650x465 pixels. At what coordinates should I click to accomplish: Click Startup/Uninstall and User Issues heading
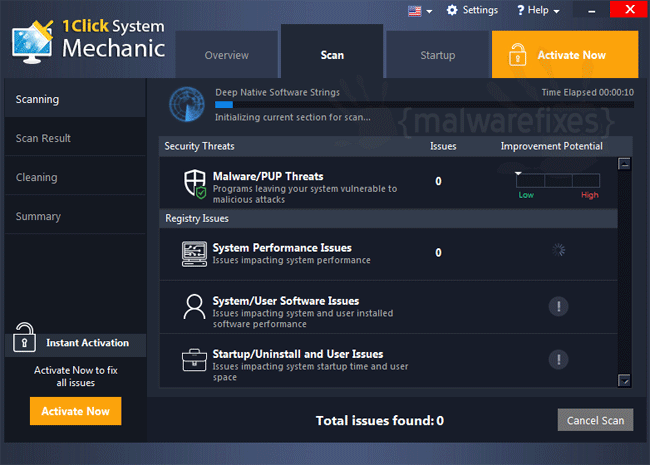[298, 354]
